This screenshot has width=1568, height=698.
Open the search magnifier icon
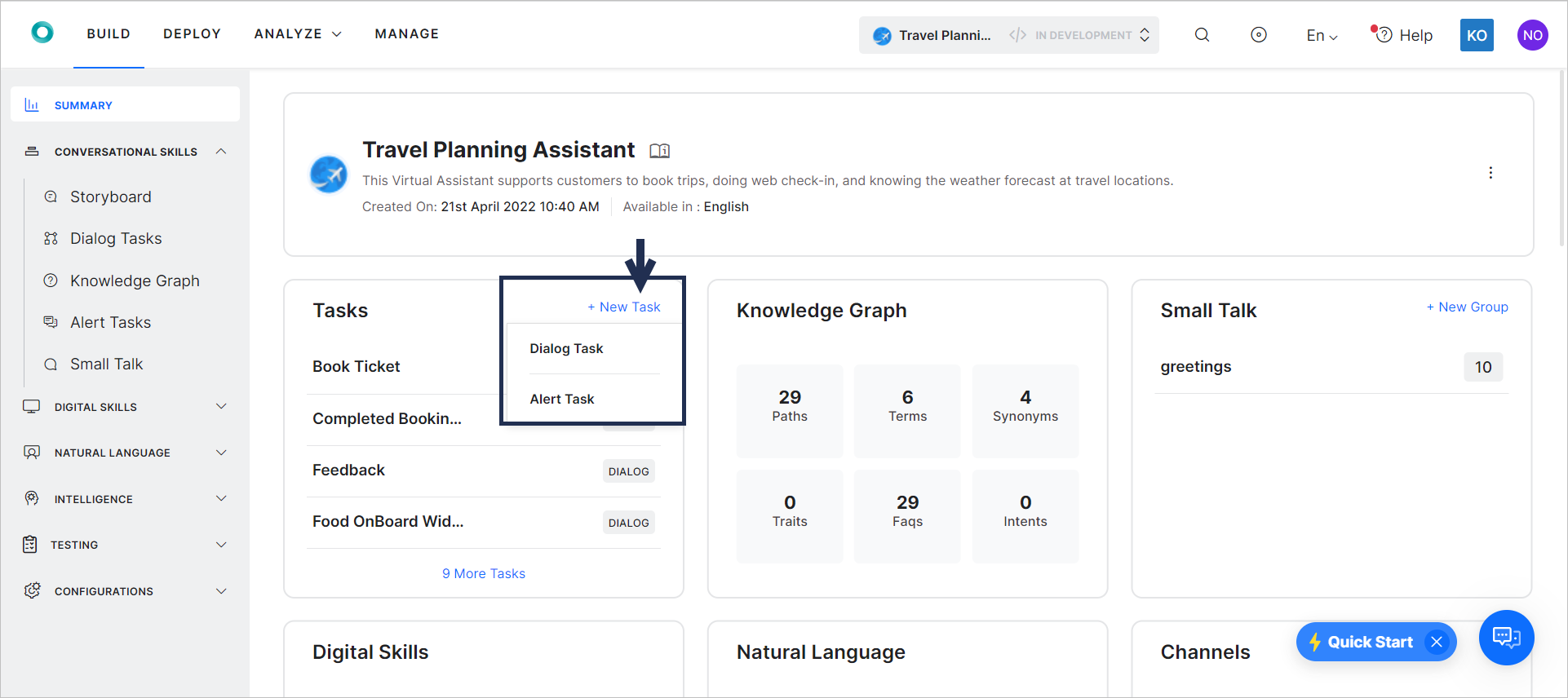1202,35
